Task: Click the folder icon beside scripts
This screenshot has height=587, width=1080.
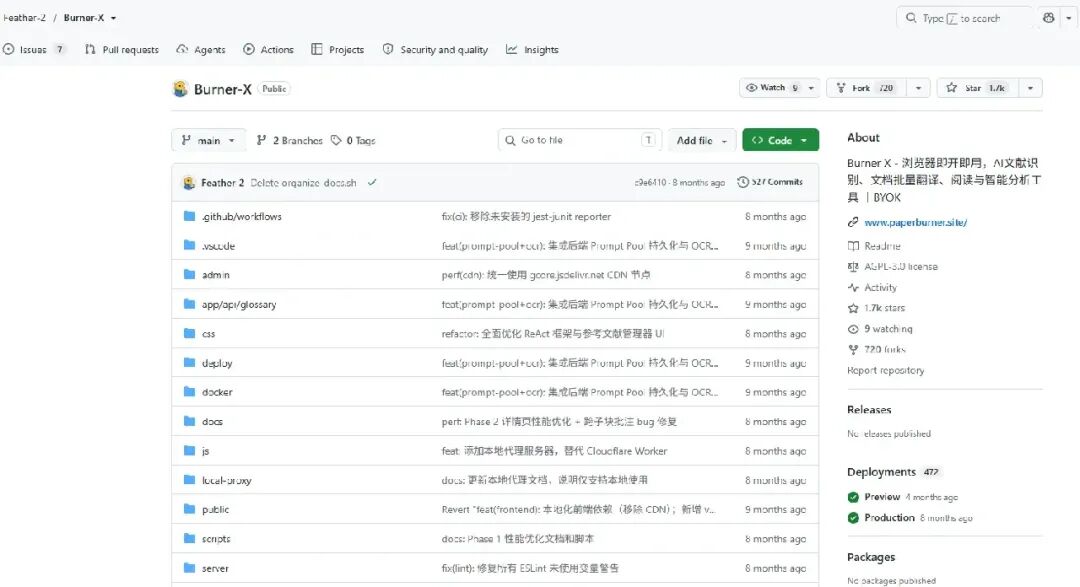Action: (189, 538)
